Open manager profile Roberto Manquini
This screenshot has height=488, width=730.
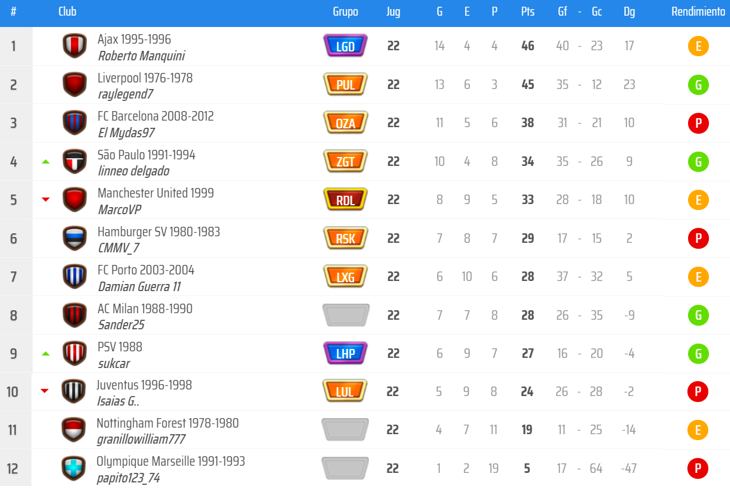tap(141, 56)
